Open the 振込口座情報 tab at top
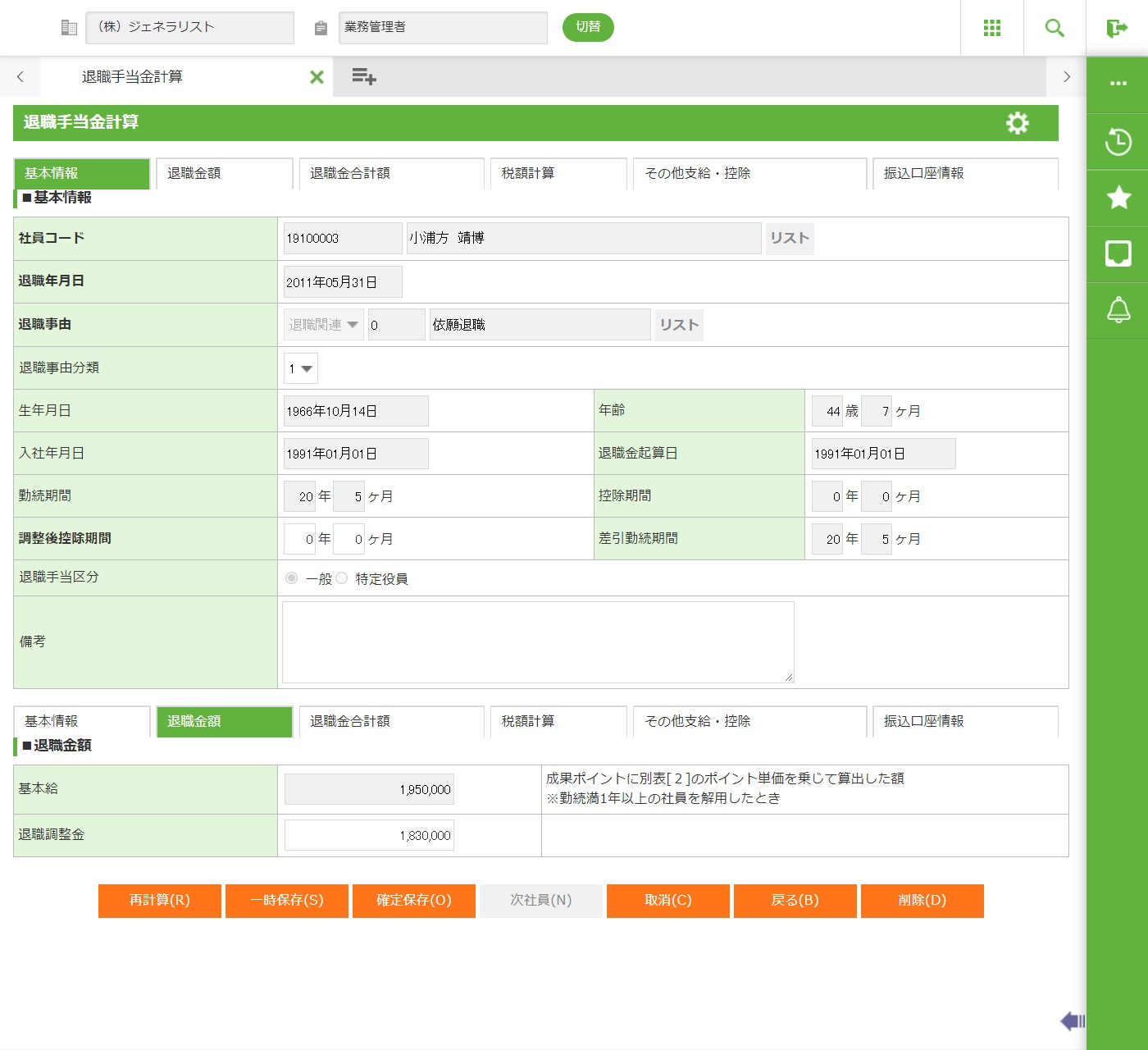Screen dimensions: 1148x1050 point(964,173)
